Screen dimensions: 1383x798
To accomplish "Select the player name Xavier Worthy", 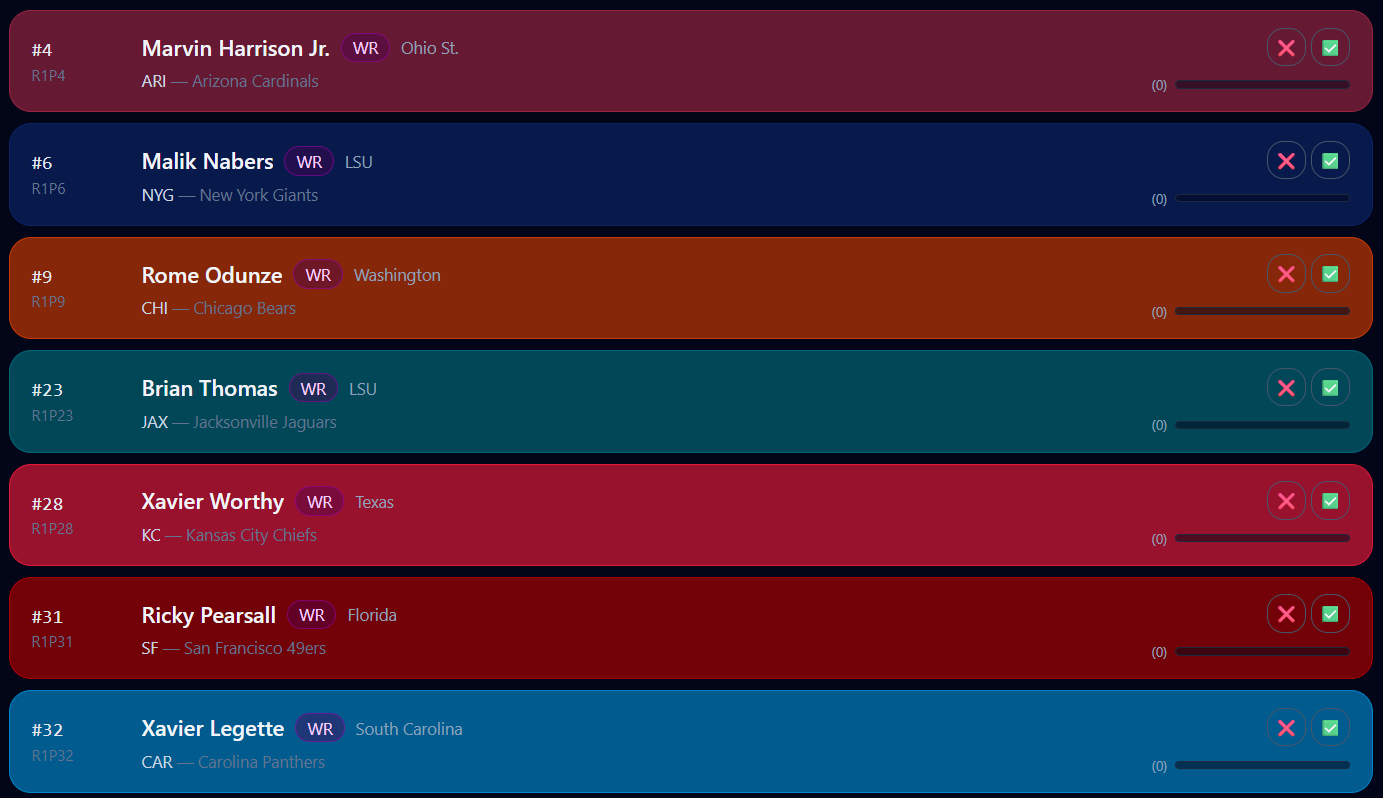I will coord(213,502).
